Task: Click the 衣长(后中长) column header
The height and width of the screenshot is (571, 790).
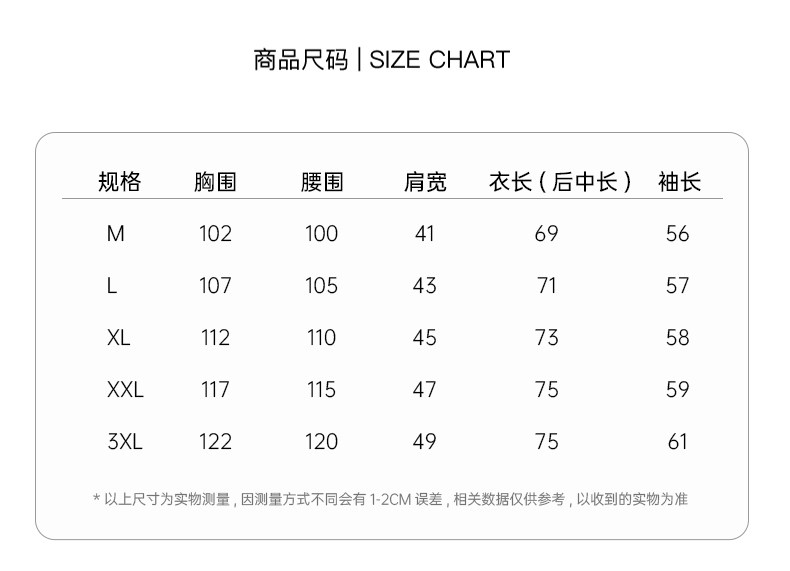Action: (560, 182)
